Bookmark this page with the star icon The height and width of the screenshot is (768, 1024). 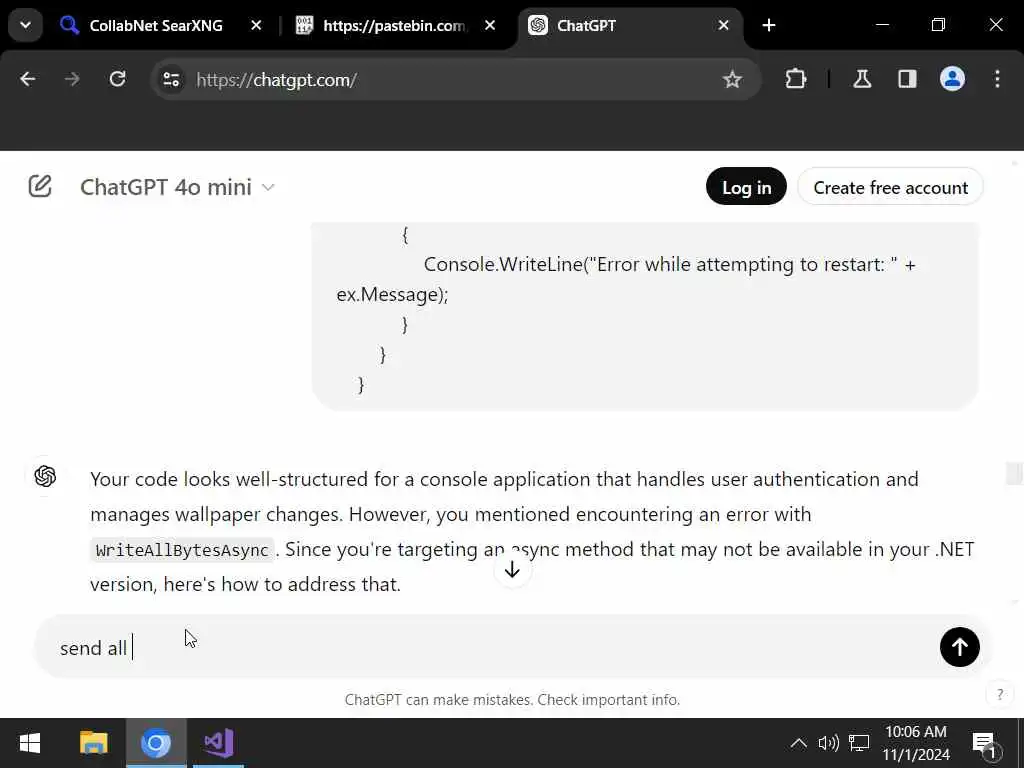click(732, 80)
